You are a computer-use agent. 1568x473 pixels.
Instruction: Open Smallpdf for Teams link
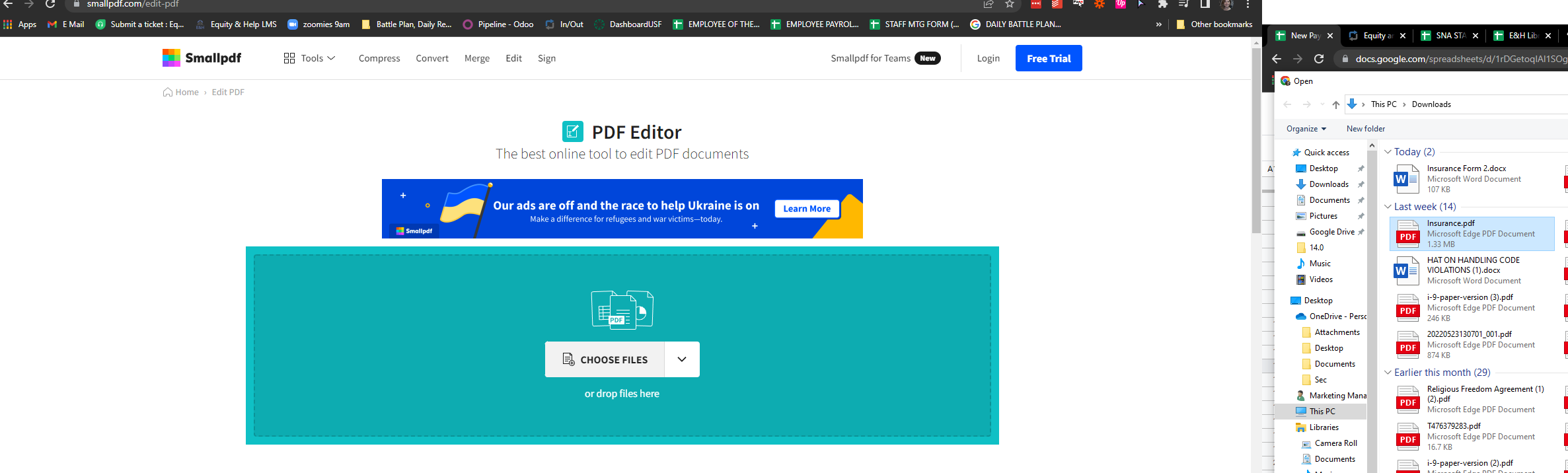pyautogui.click(x=885, y=58)
